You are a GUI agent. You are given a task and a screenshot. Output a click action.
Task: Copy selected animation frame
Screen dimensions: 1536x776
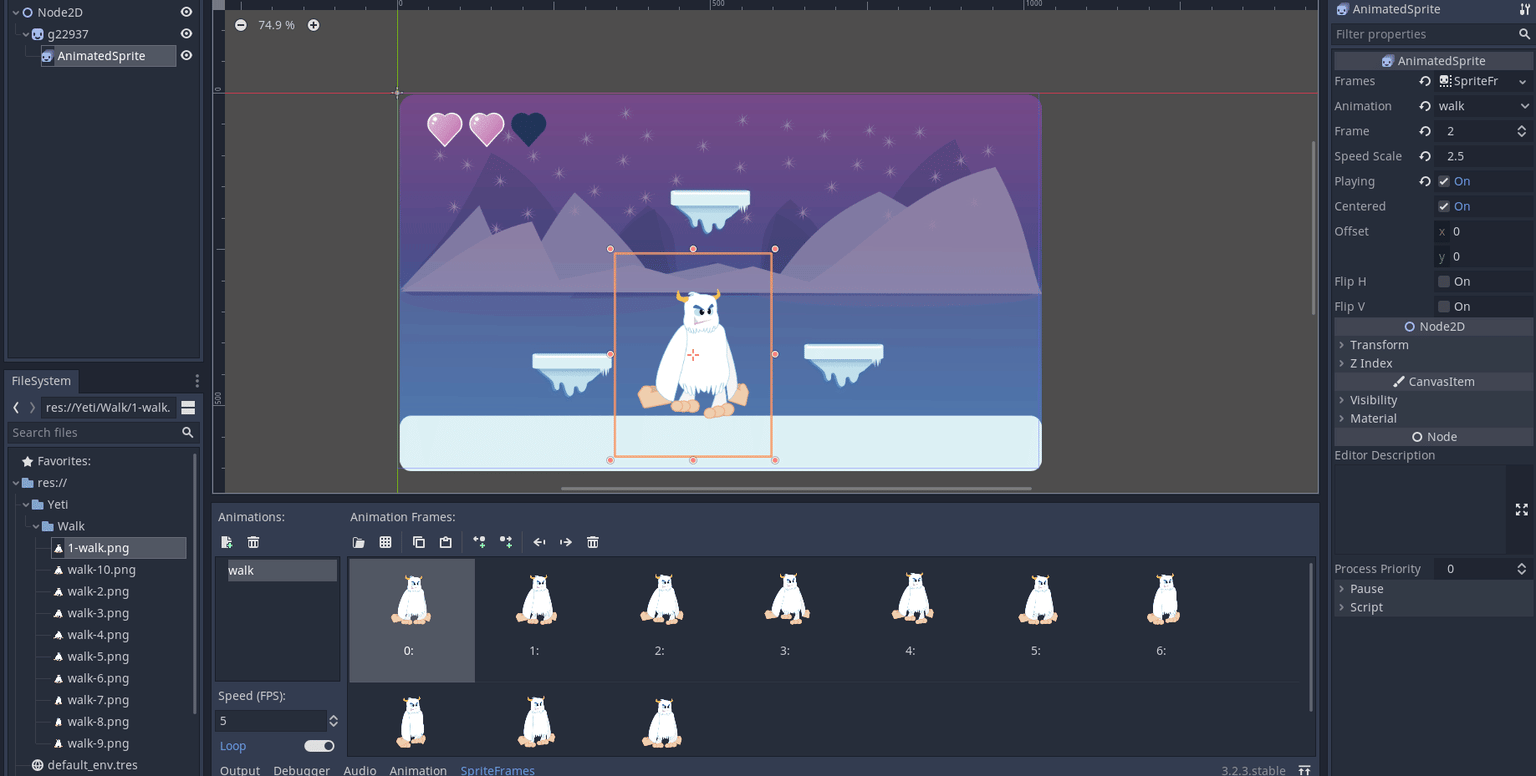tap(419, 542)
